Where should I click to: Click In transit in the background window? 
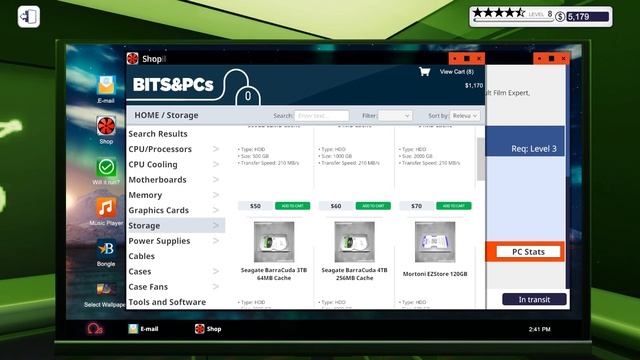tap(534, 300)
